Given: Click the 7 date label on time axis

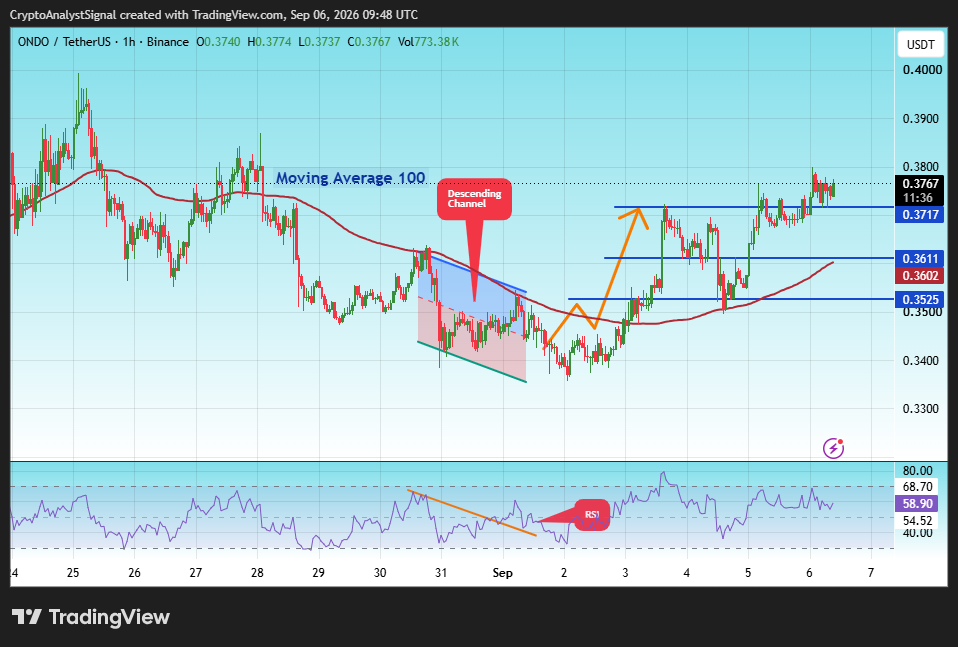Looking at the screenshot, I should 871,573.
